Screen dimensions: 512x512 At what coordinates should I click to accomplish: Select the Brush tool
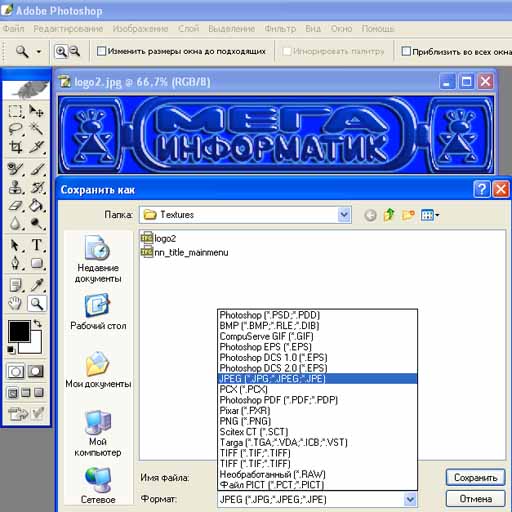click(x=36, y=169)
